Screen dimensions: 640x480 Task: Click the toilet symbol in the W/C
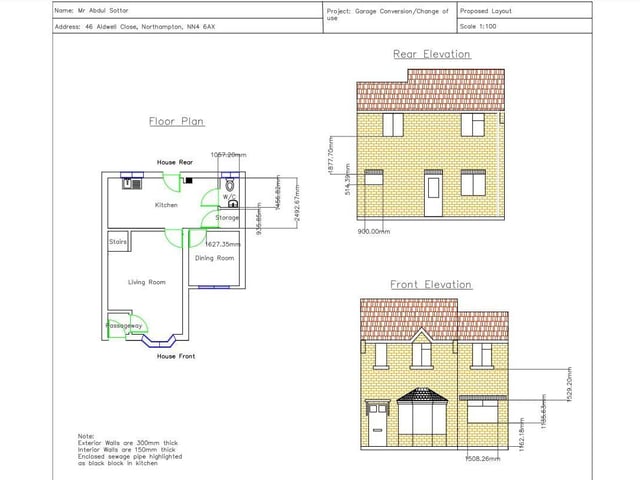pos(230,185)
